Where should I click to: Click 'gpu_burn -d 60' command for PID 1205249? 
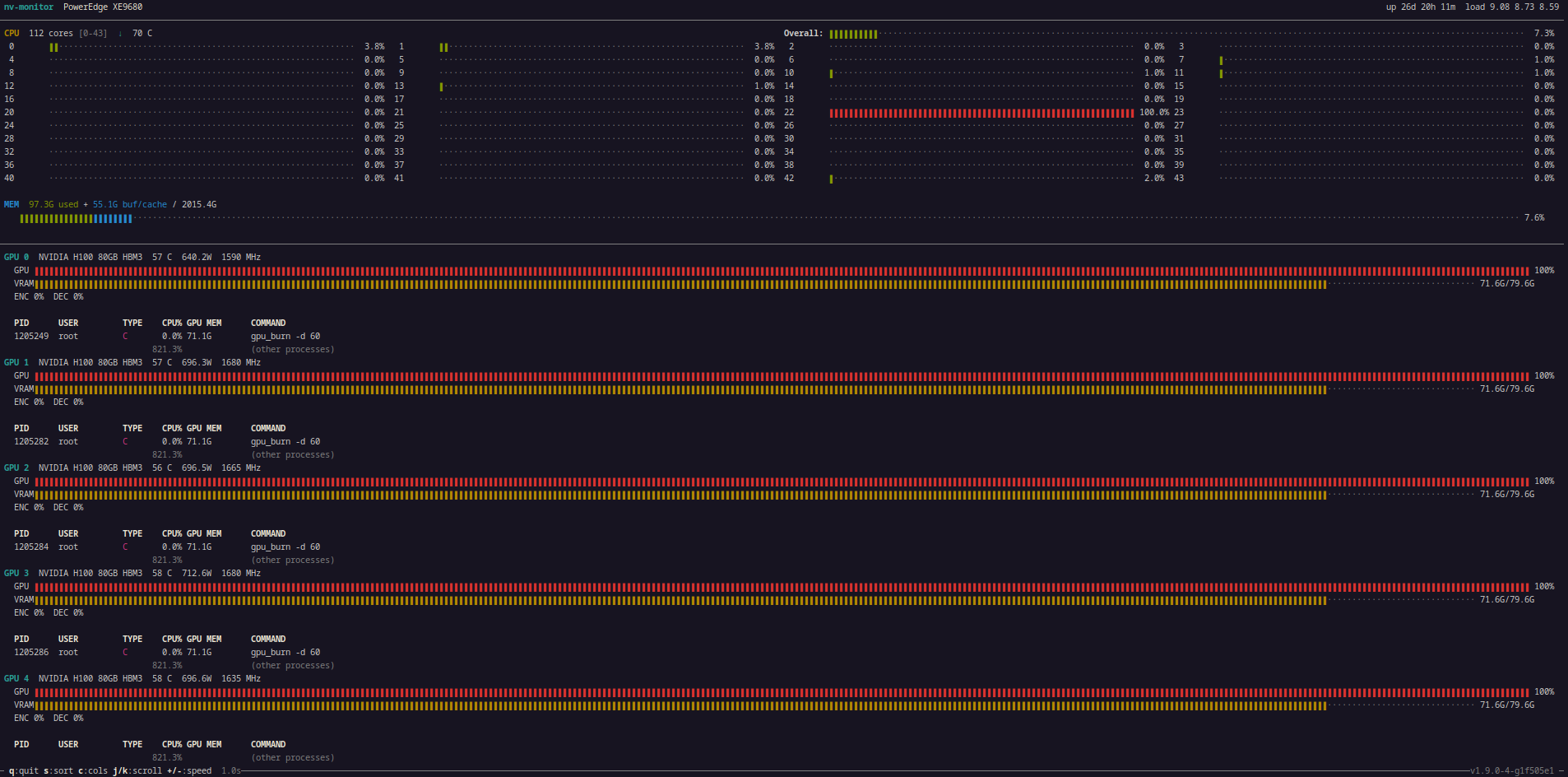tap(285, 337)
